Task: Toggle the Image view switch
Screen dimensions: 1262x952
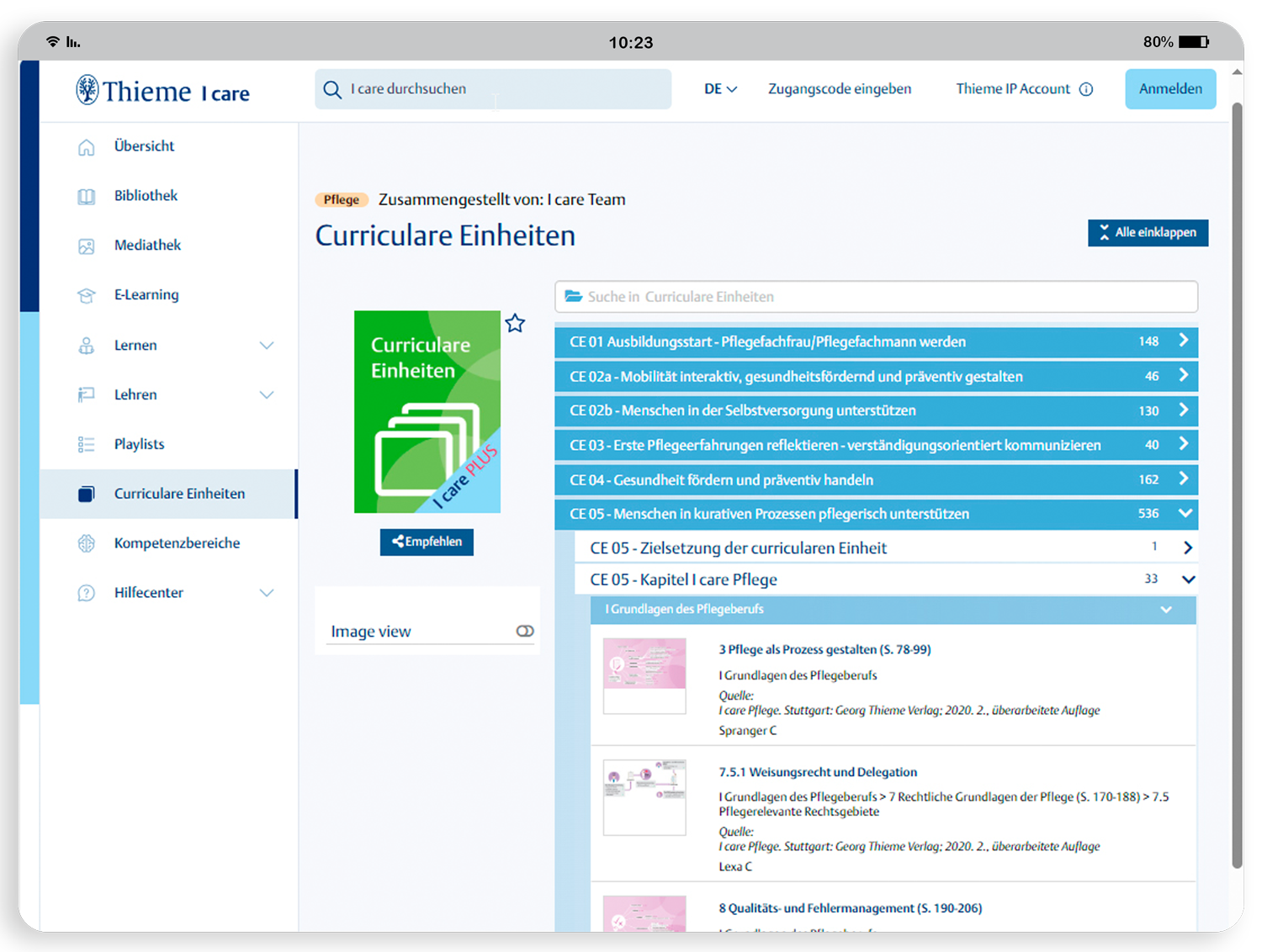Action: point(525,631)
